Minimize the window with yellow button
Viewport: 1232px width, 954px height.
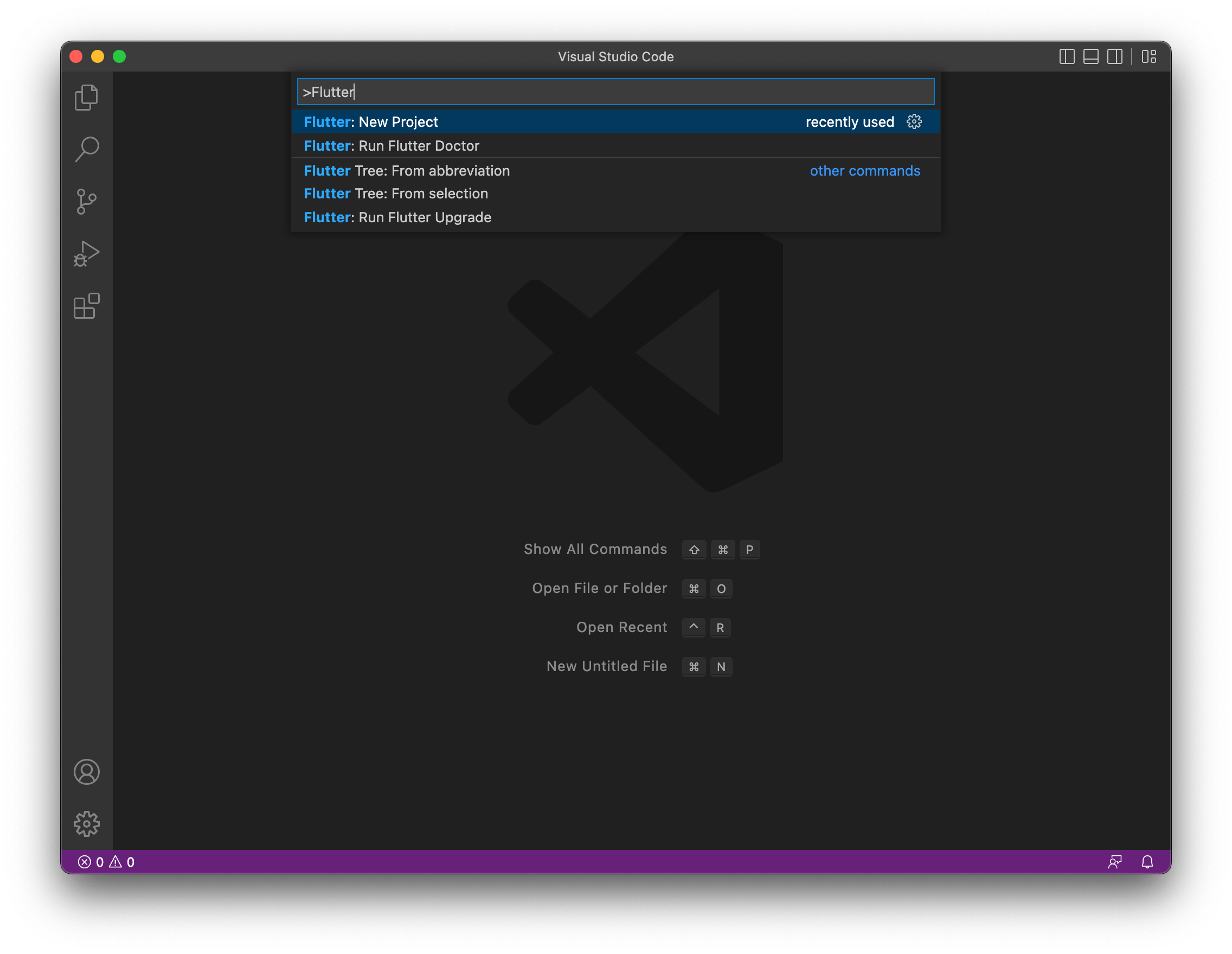(x=98, y=56)
